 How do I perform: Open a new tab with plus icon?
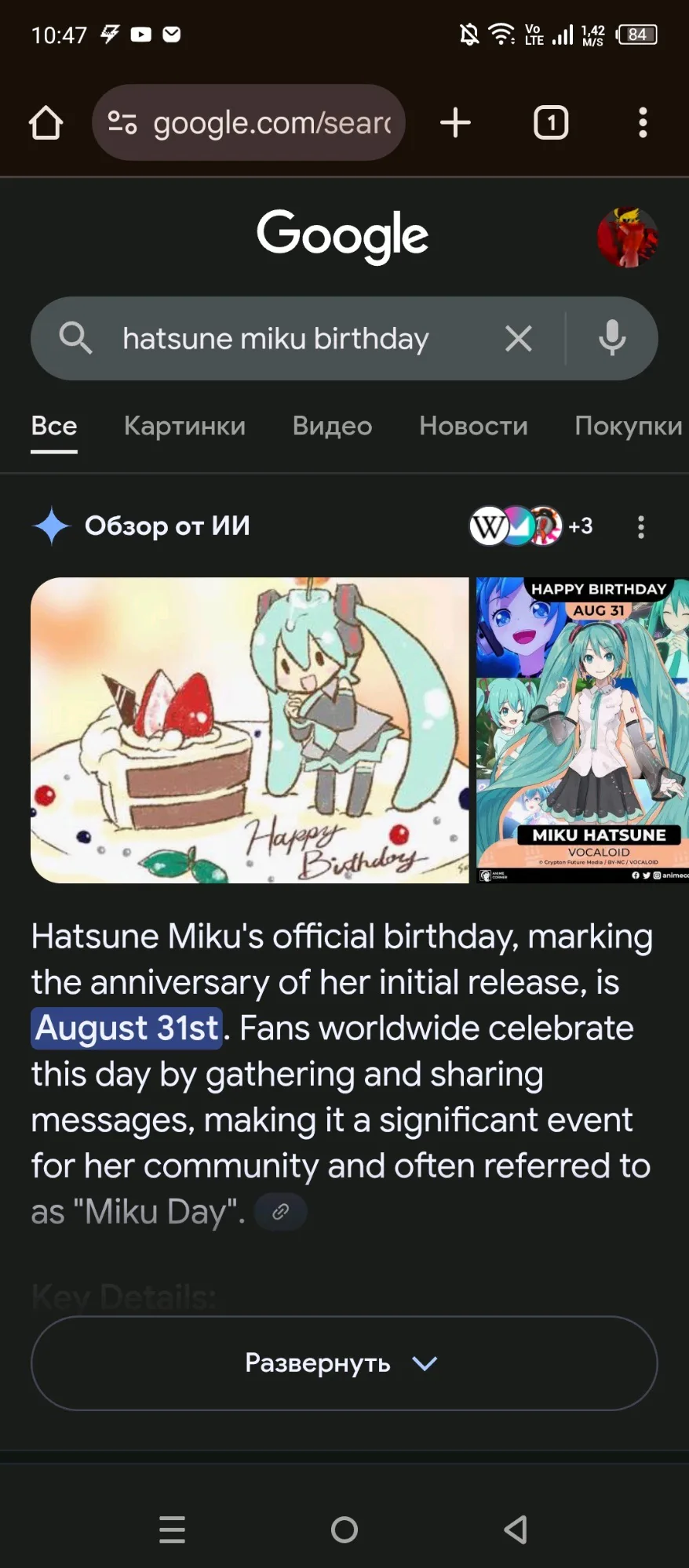[455, 123]
